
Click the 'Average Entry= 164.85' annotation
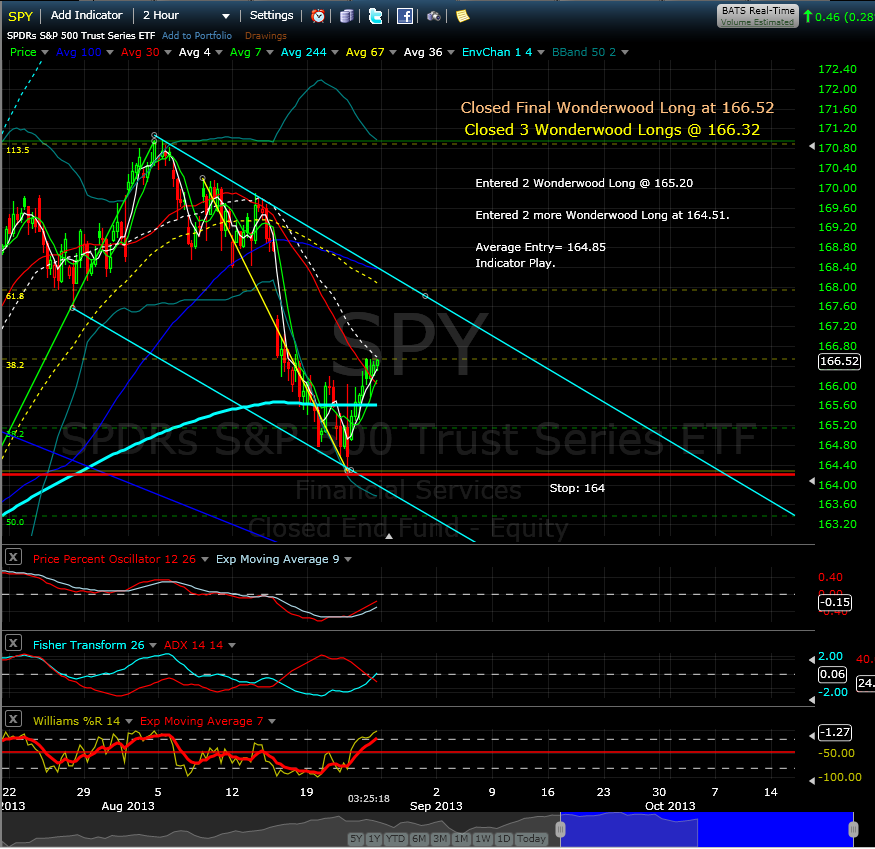point(540,247)
